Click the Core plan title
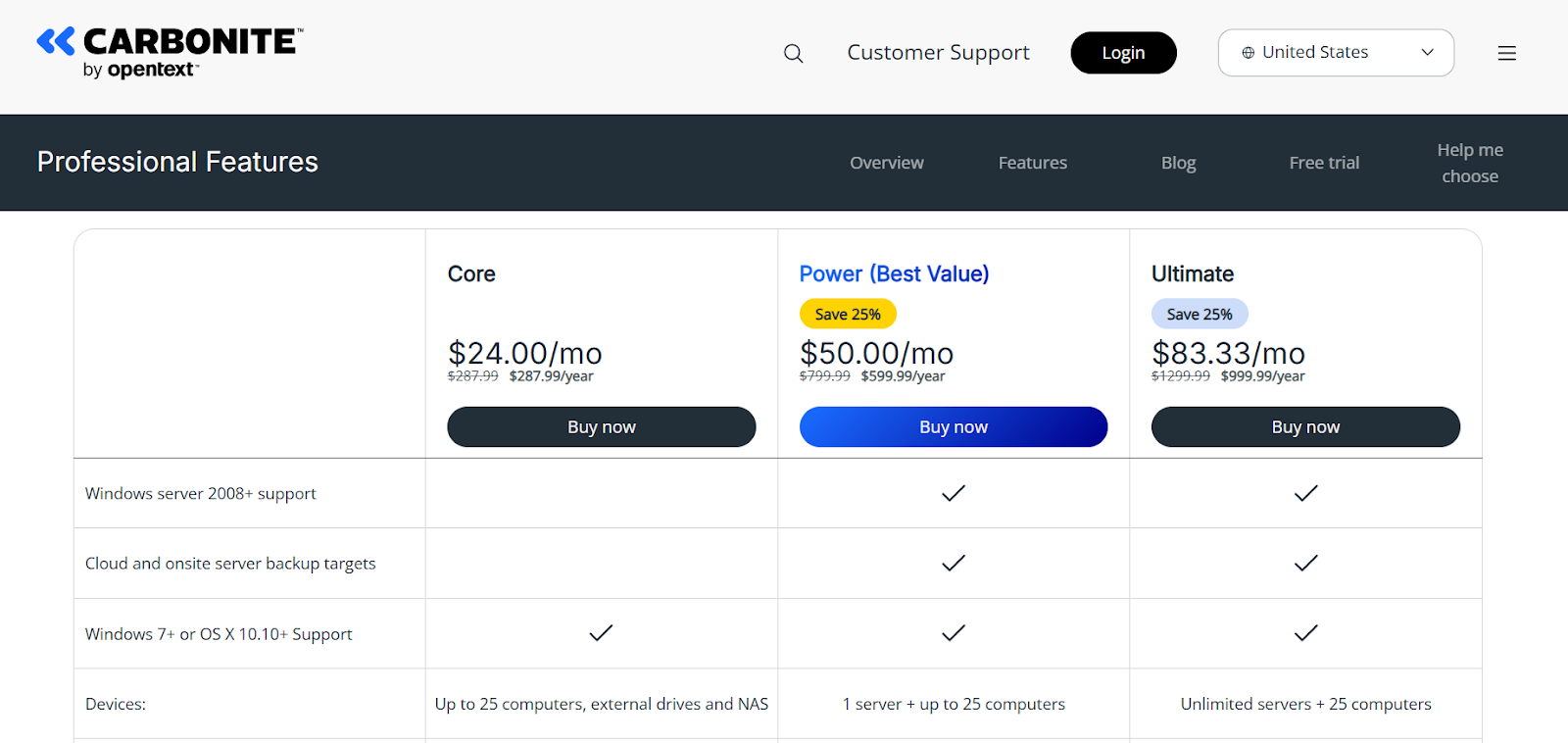The height and width of the screenshot is (743, 1568). pyautogui.click(x=471, y=274)
